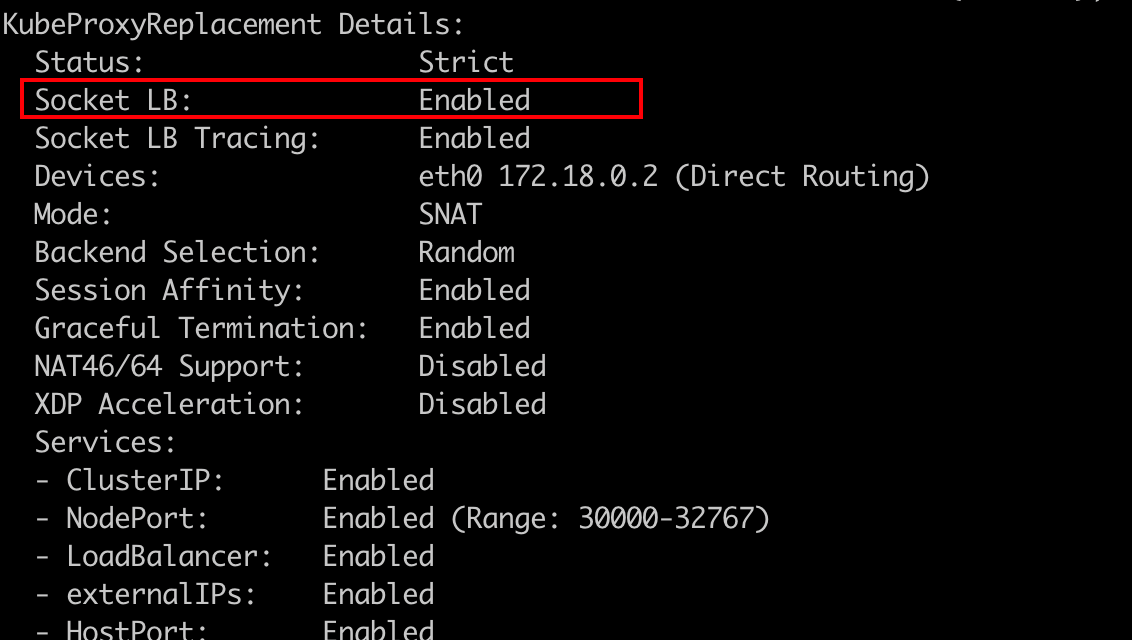Click the KubeProxyReplacement Details heading text

click(x=234, y=24)
